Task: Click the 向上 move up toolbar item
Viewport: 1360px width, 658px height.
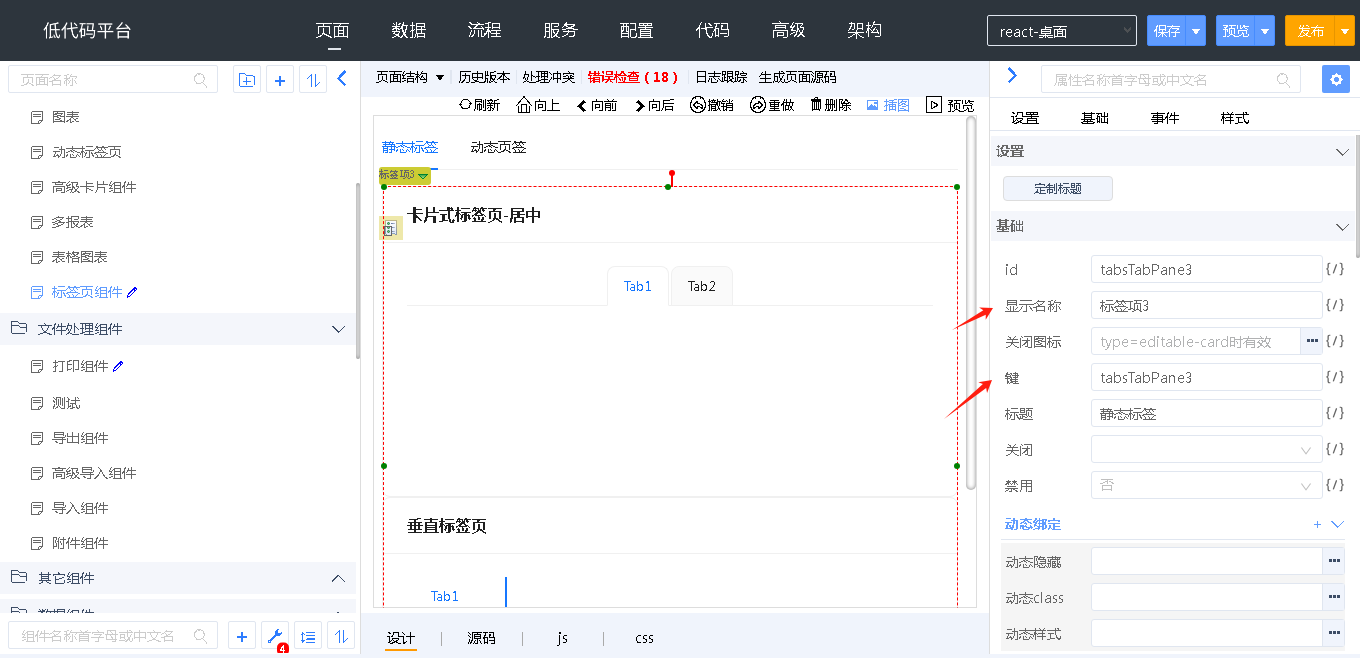Action: (538, 105)
